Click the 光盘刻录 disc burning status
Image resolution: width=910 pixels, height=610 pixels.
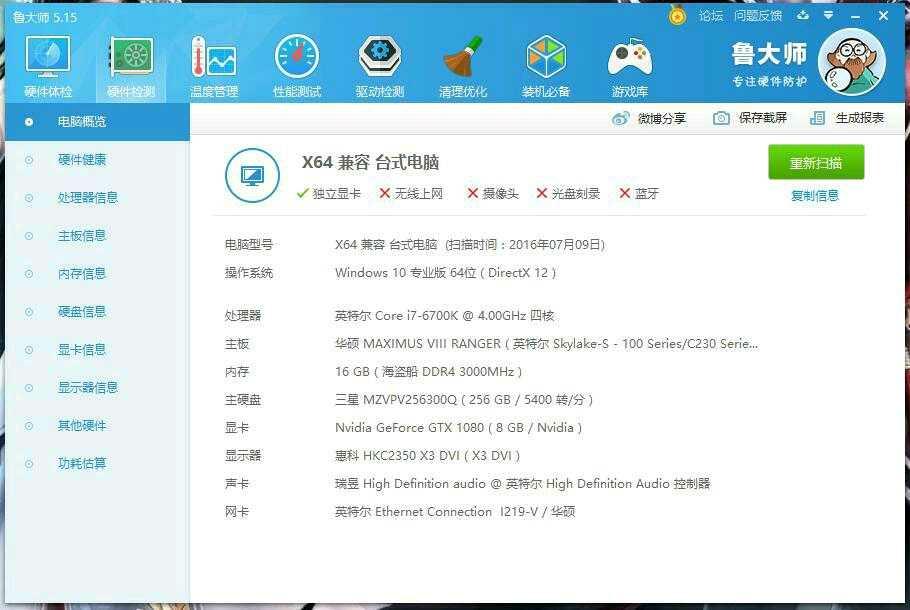(x=568, y=193)
